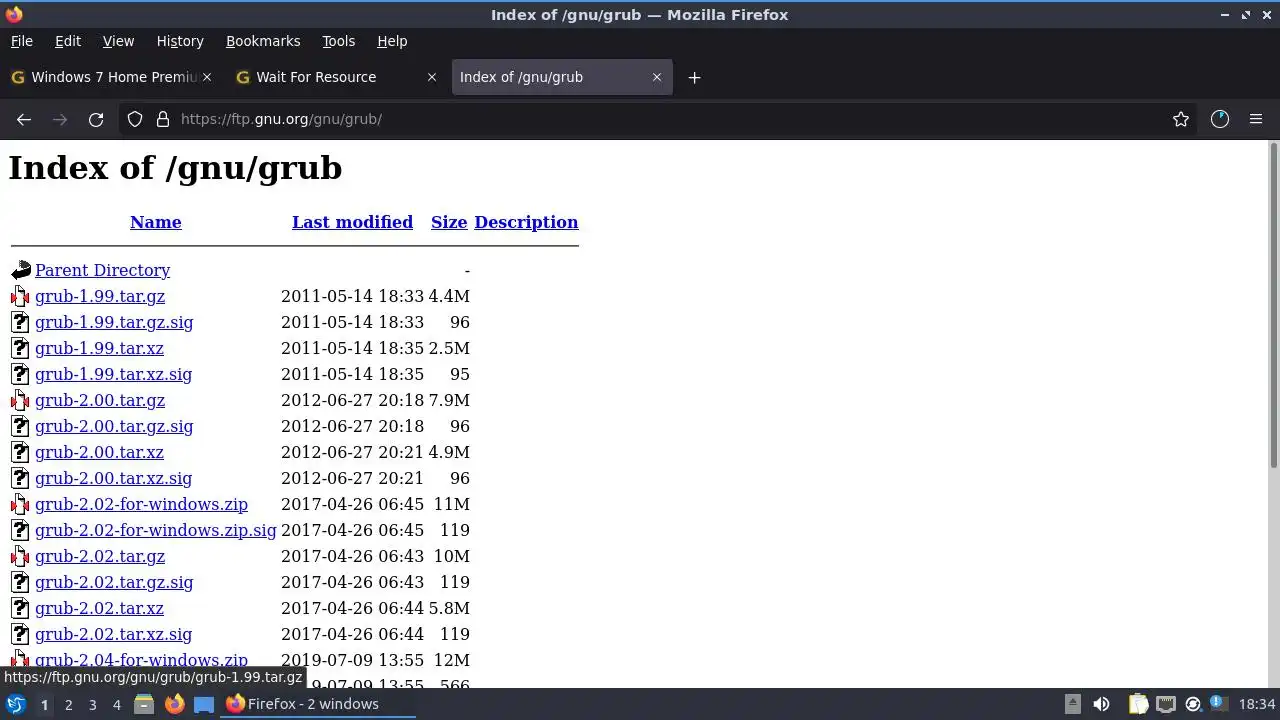The image size is (1280, 720).
Task: Click the vertical page scrollbar thumb
Action: 1273,305
